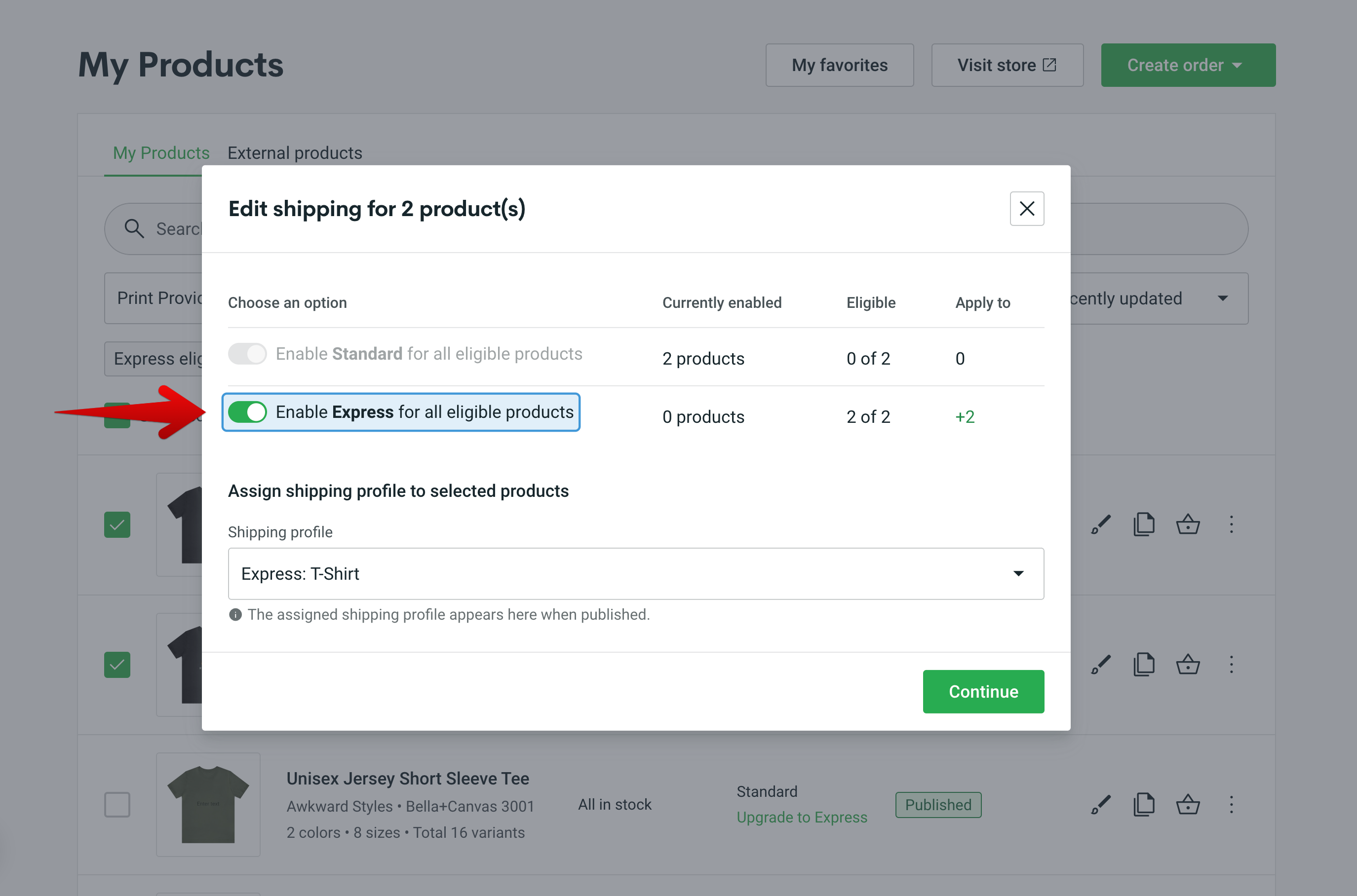
Task: Disable Express for all eligible products
Action: (247, 411)
